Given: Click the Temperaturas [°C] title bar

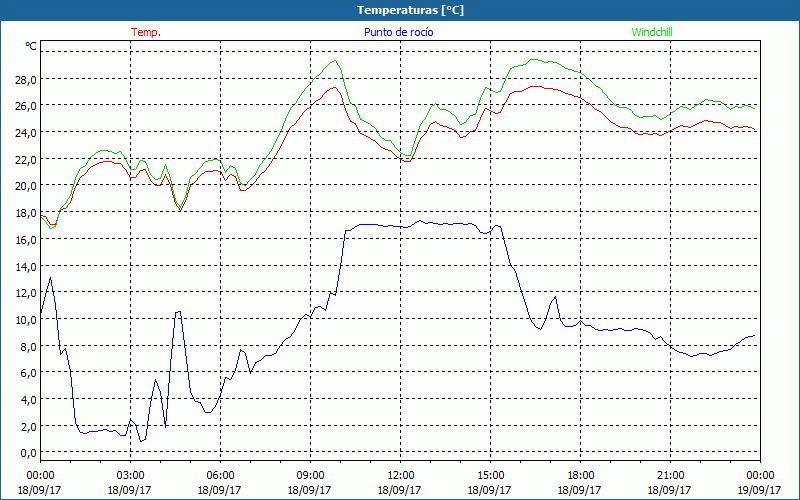Looking at the screenshot, I should 400,10.
